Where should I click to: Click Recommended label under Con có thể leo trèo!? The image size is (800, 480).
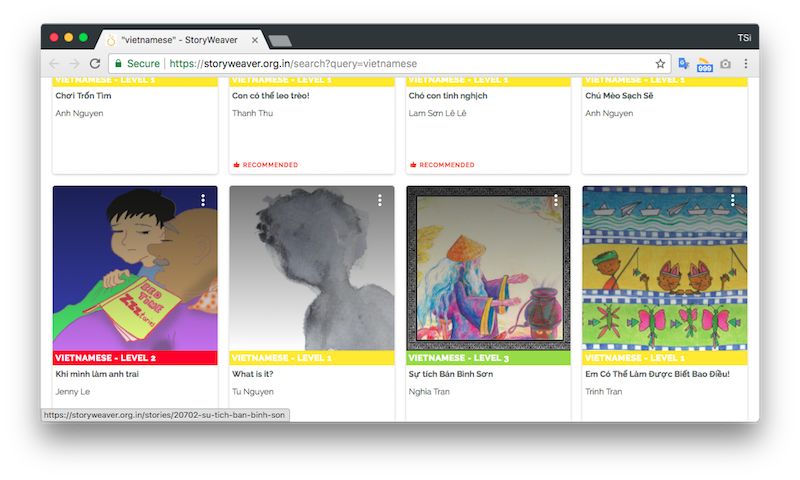coord(265,165)
